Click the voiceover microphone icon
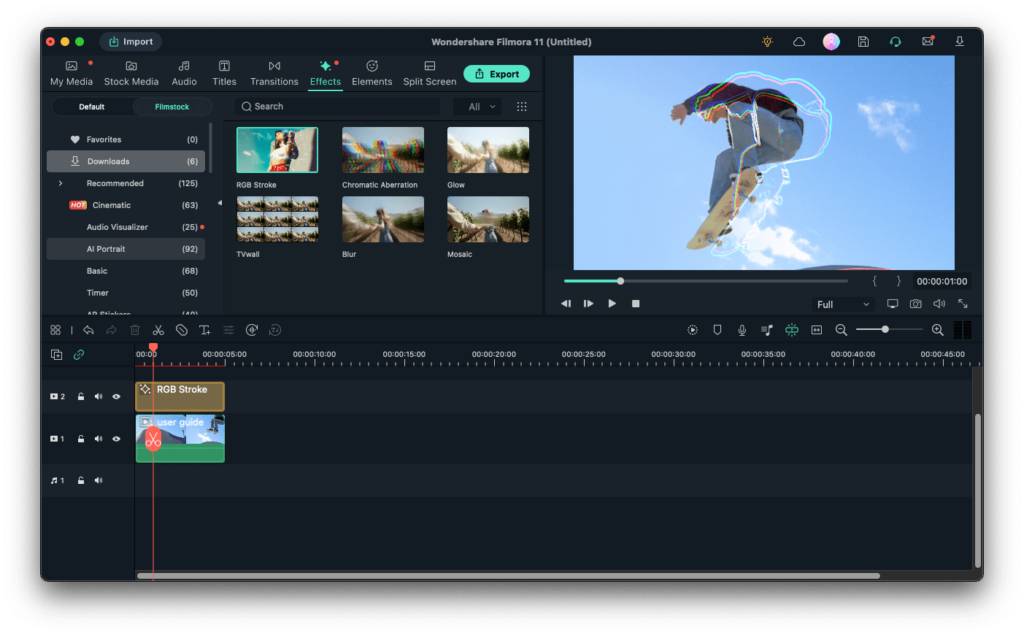This screenshot has width=1024, height=635. click(x=742, y=330)
